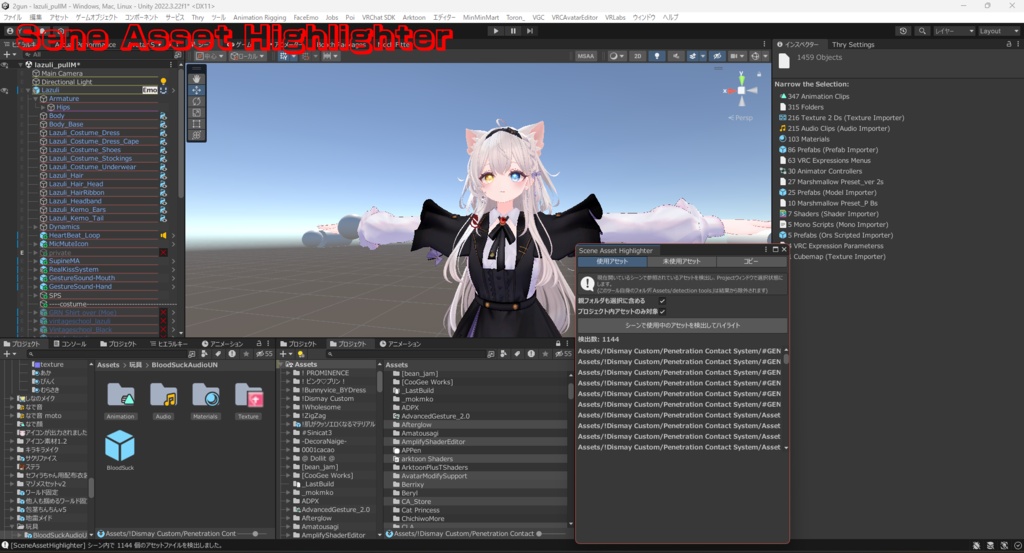Select the Hand tool in scene toolbar
Image resolution: width=1024 pixels, height=553 pixels.
point(196,78)
